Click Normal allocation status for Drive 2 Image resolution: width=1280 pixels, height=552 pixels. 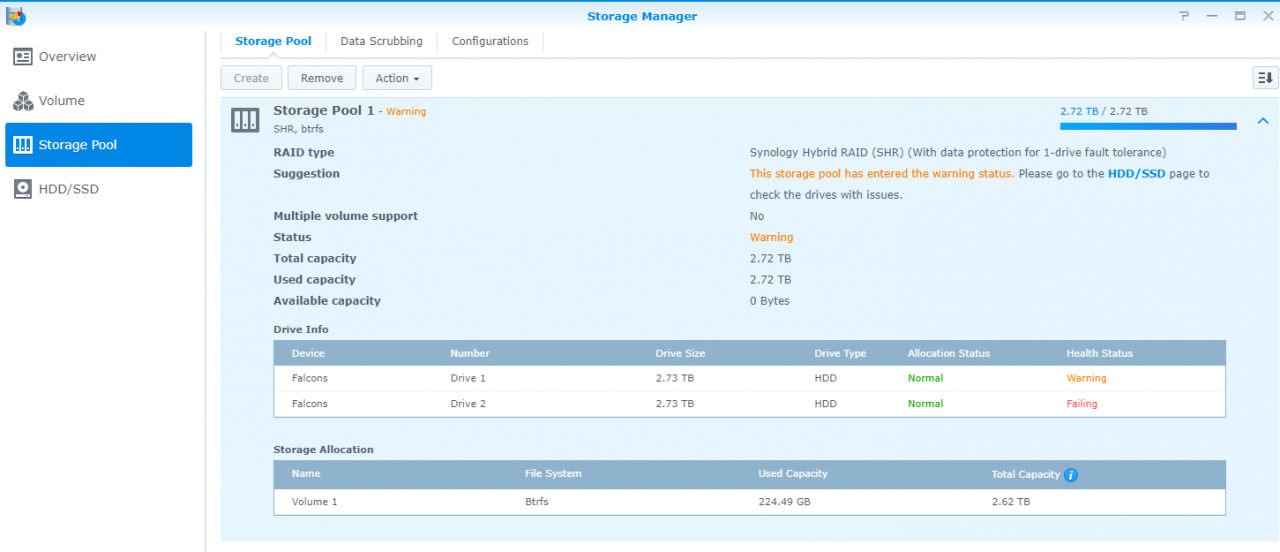[x=925, y=404]
